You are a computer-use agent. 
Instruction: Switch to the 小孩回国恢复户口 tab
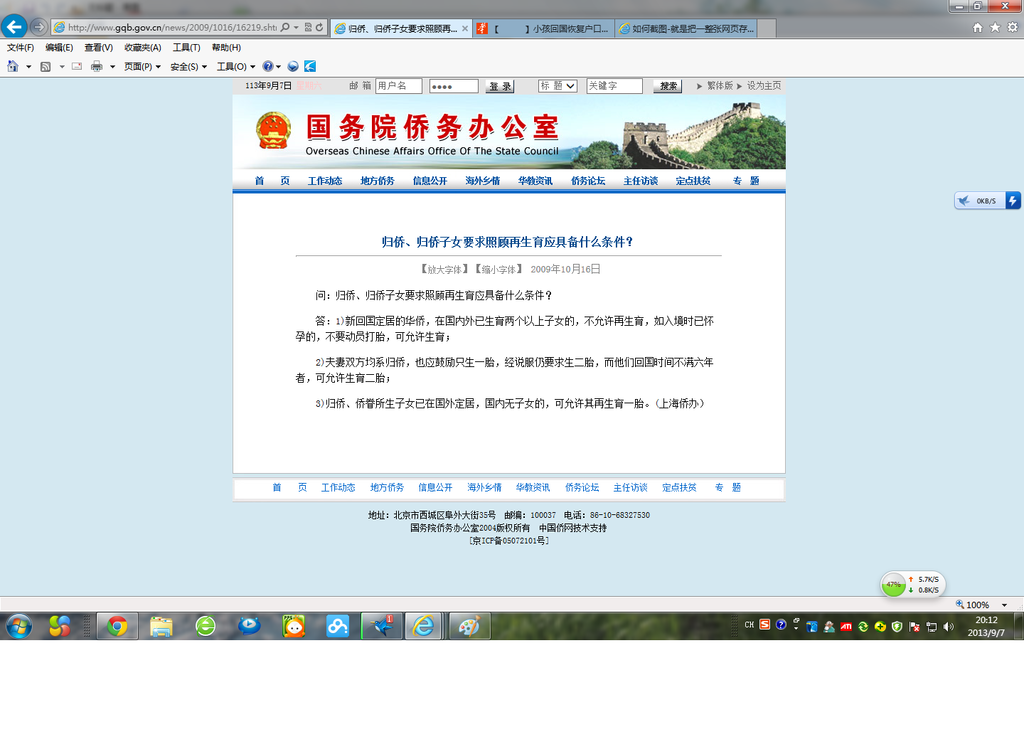click(x=543, y=29)
